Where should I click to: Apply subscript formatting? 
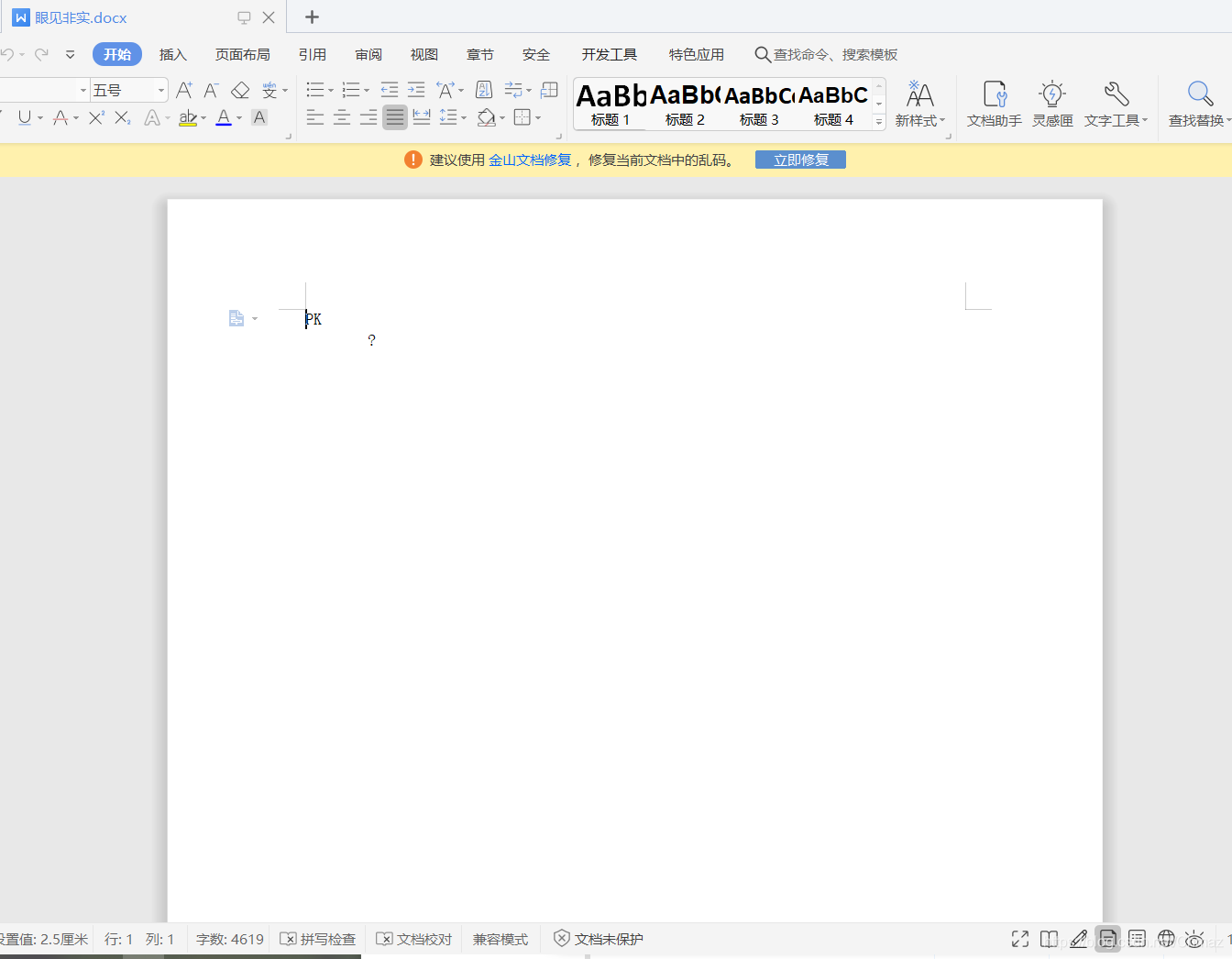pyautogui.click(x=123, y=117)
